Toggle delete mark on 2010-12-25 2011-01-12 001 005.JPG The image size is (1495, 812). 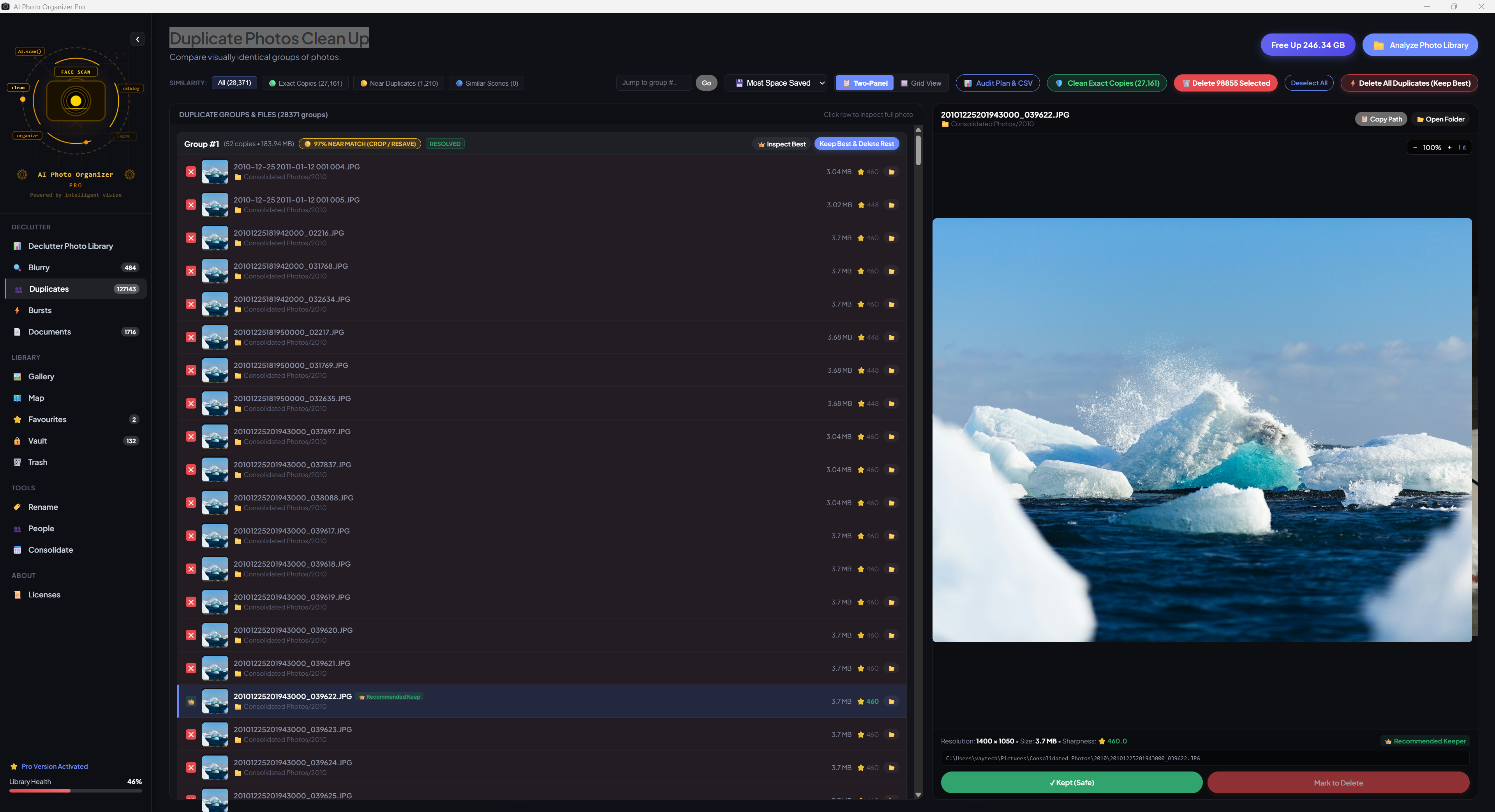[x=191, y=205]
